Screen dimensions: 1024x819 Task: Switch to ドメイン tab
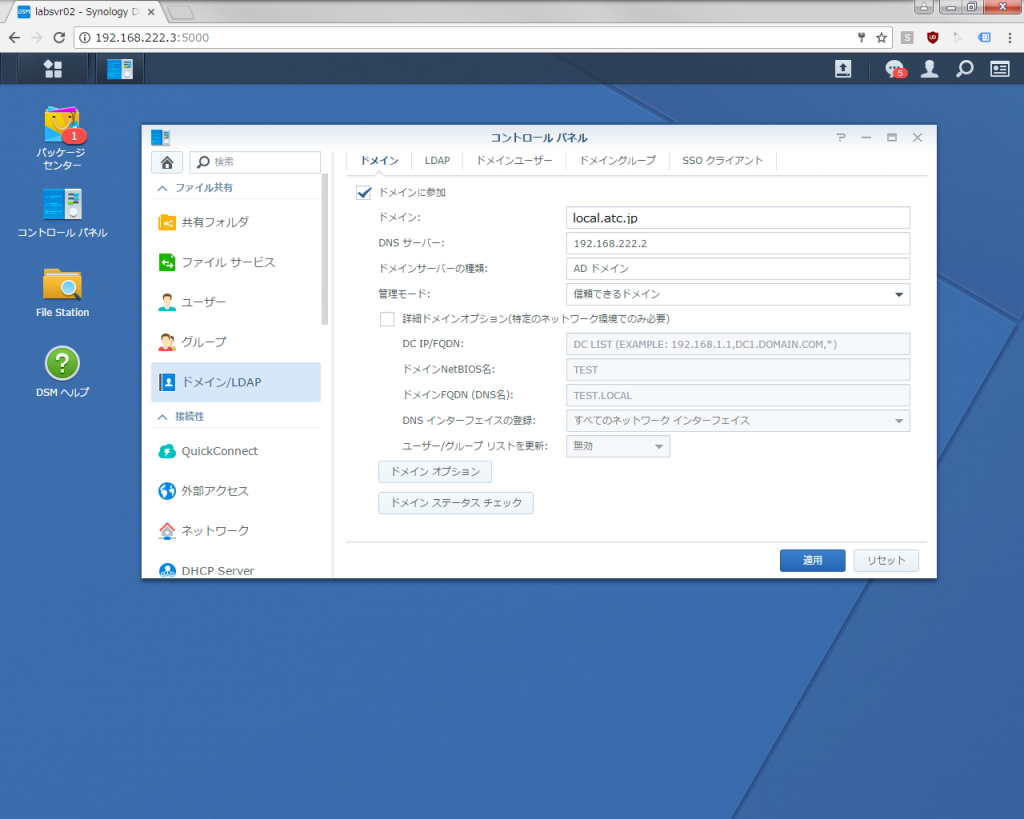tap(379, 161)
